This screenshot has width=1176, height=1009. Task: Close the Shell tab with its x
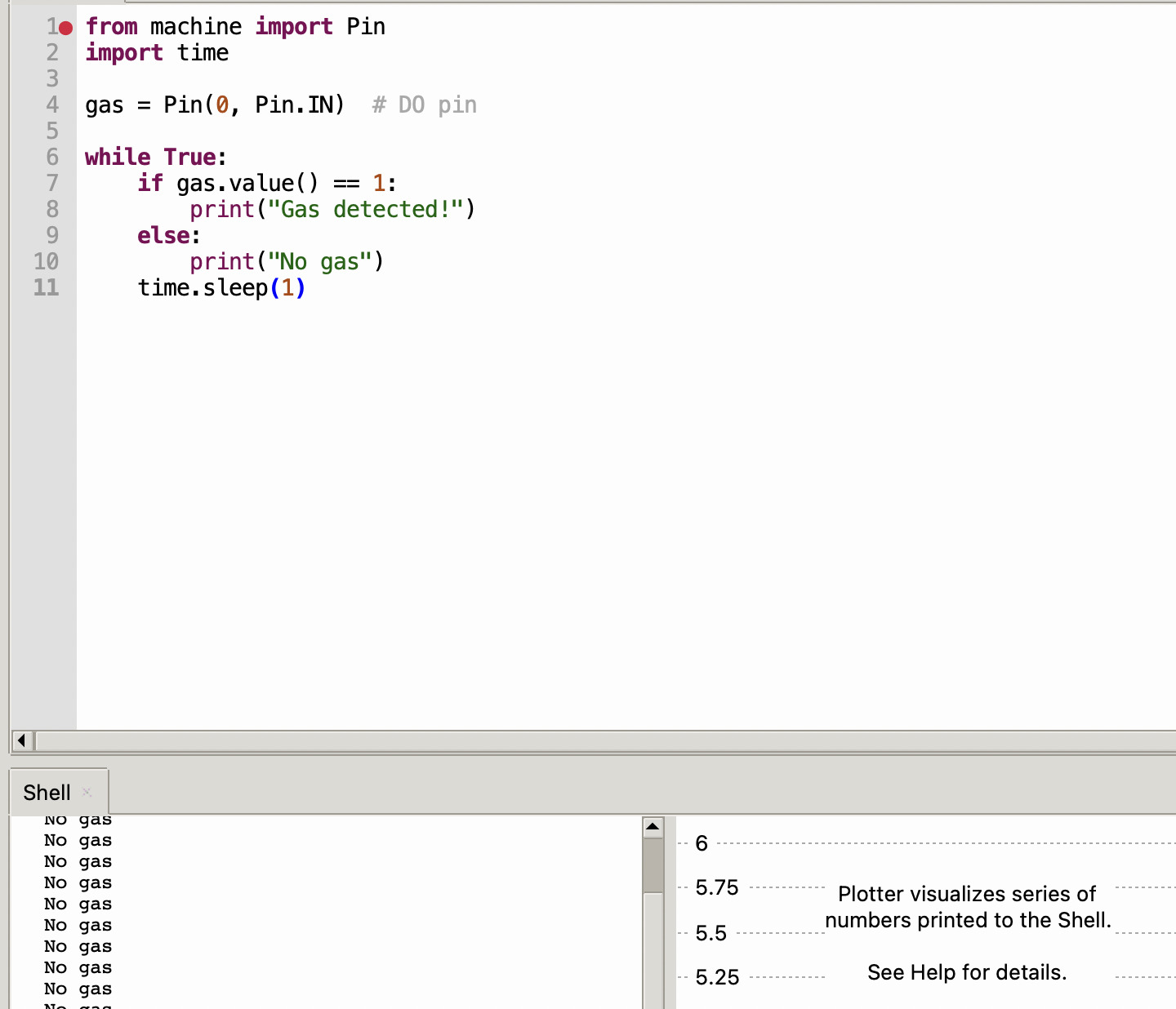coord(87,792)
